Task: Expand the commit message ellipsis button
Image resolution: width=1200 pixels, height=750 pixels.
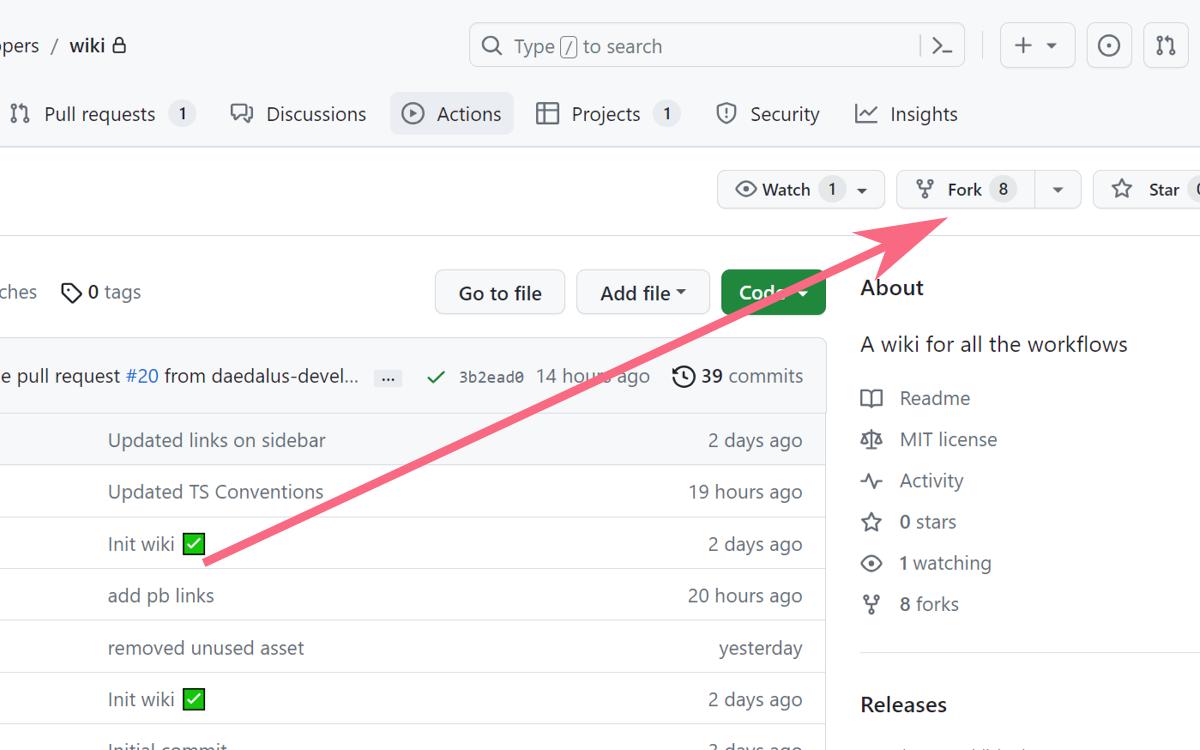Action: pyautogui.click(x=388, y=378)
